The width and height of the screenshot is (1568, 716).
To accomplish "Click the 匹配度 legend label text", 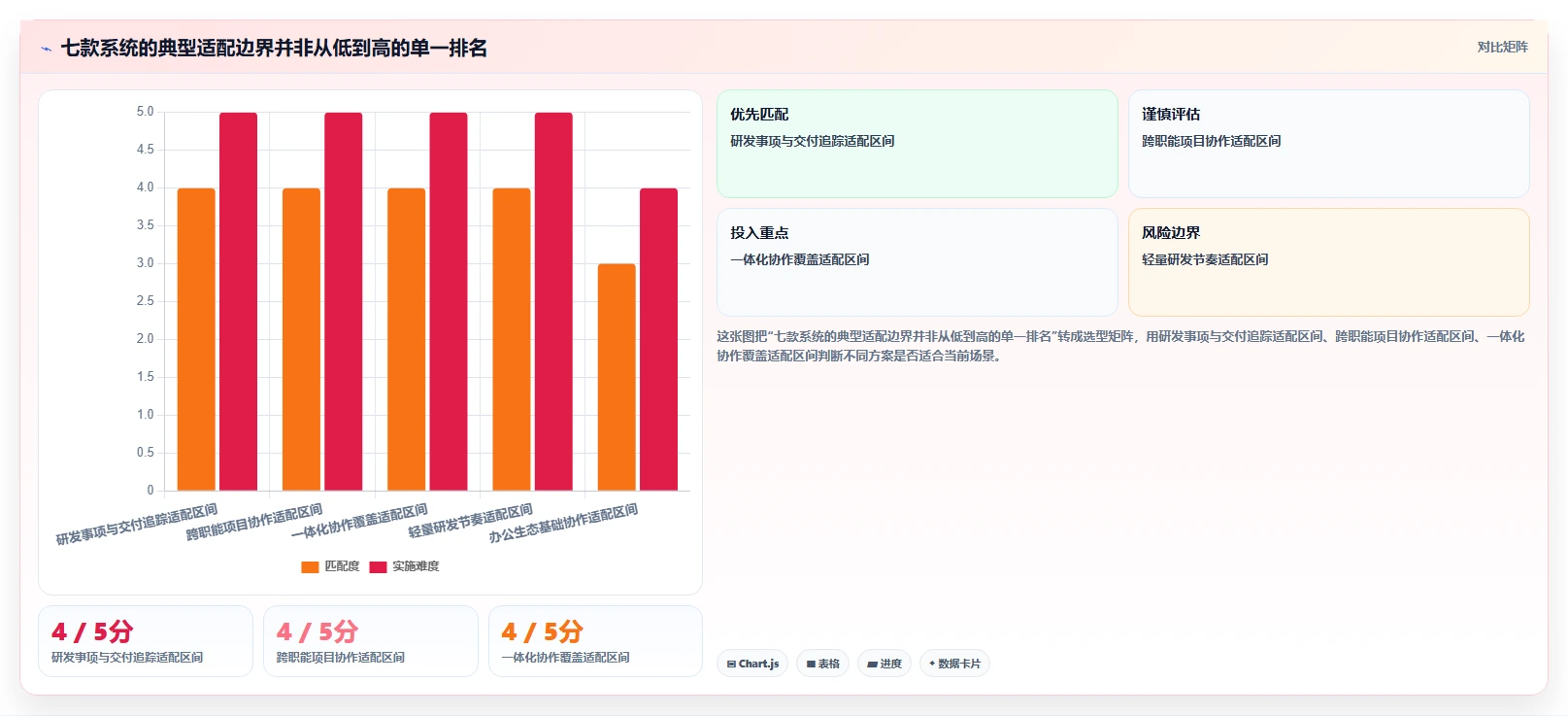I will [x=342, y=566].
